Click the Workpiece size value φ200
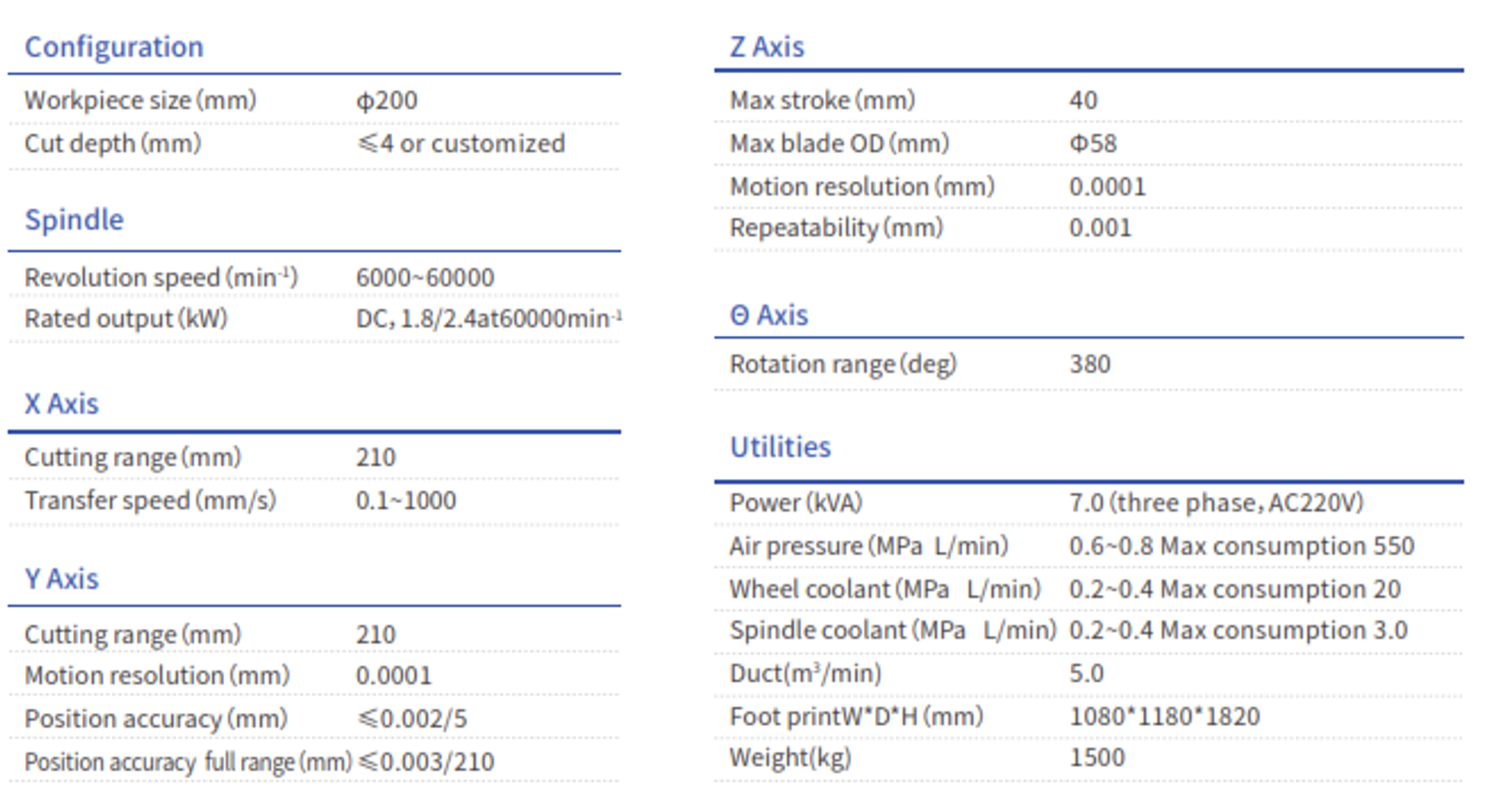This screenshot has height=808, width=1512. (x=387, y=100)
